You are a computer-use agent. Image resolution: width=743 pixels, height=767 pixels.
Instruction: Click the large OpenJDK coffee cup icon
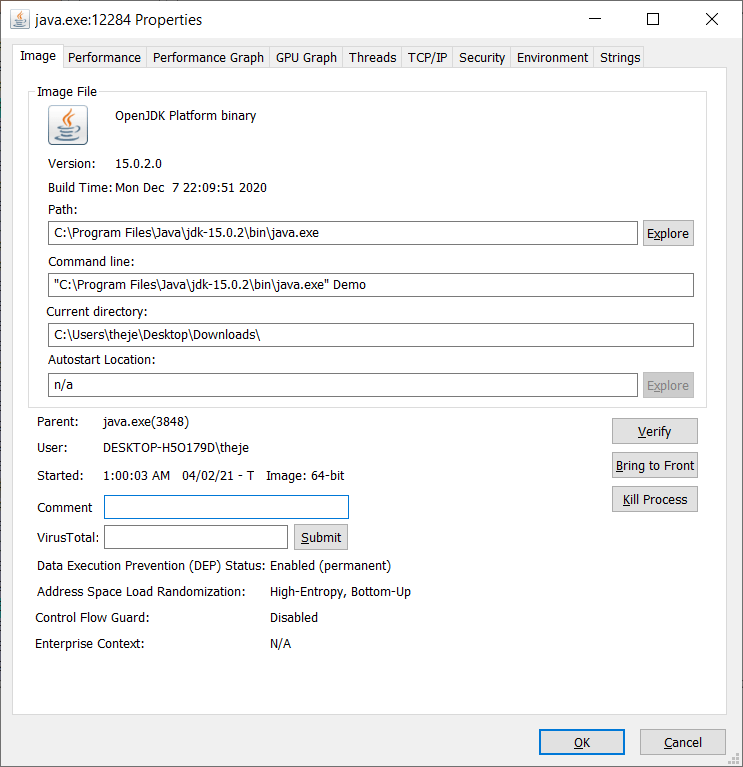click(68, 125)
